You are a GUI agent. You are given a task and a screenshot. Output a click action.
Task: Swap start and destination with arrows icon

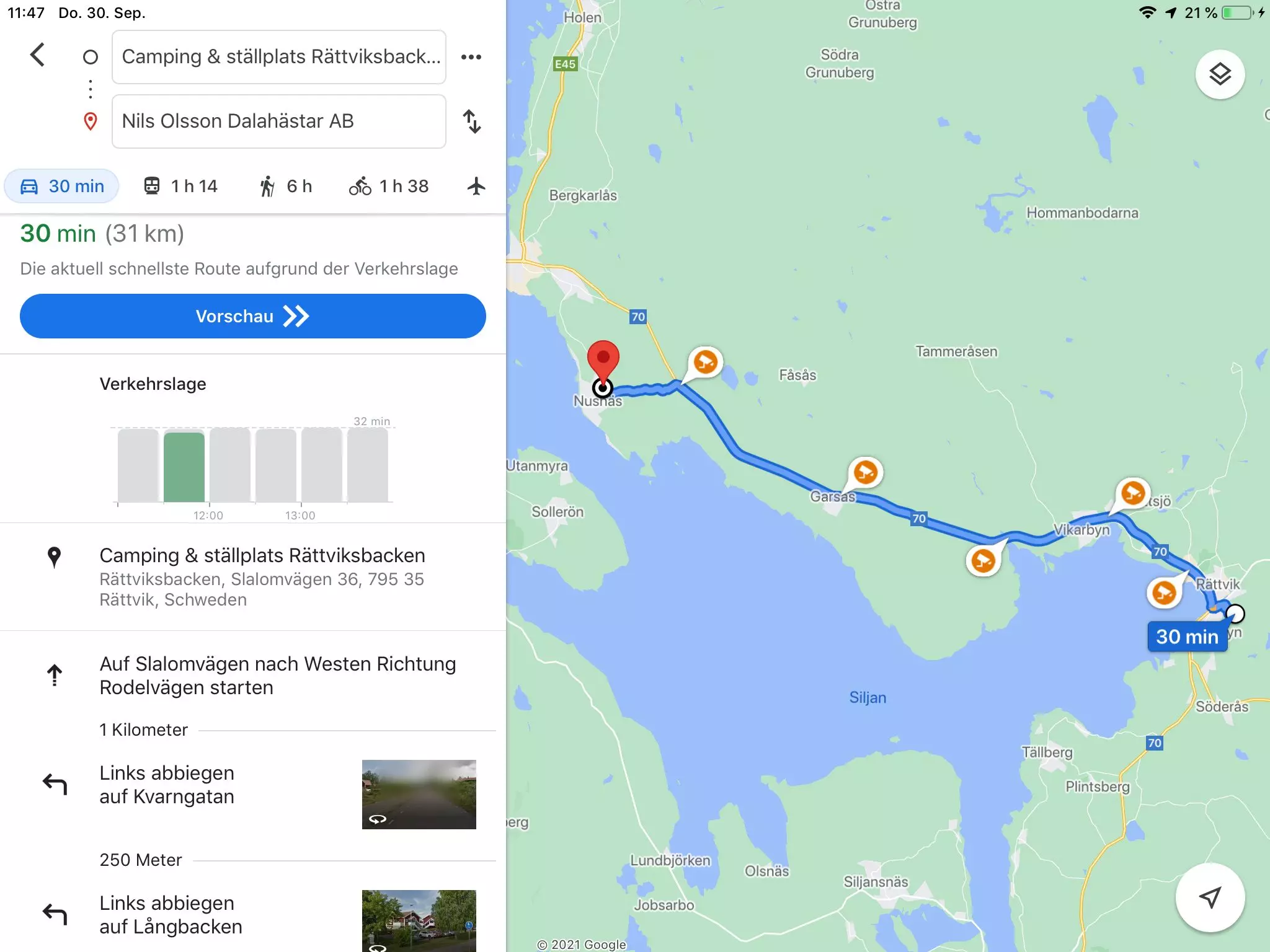click(472, 121)
